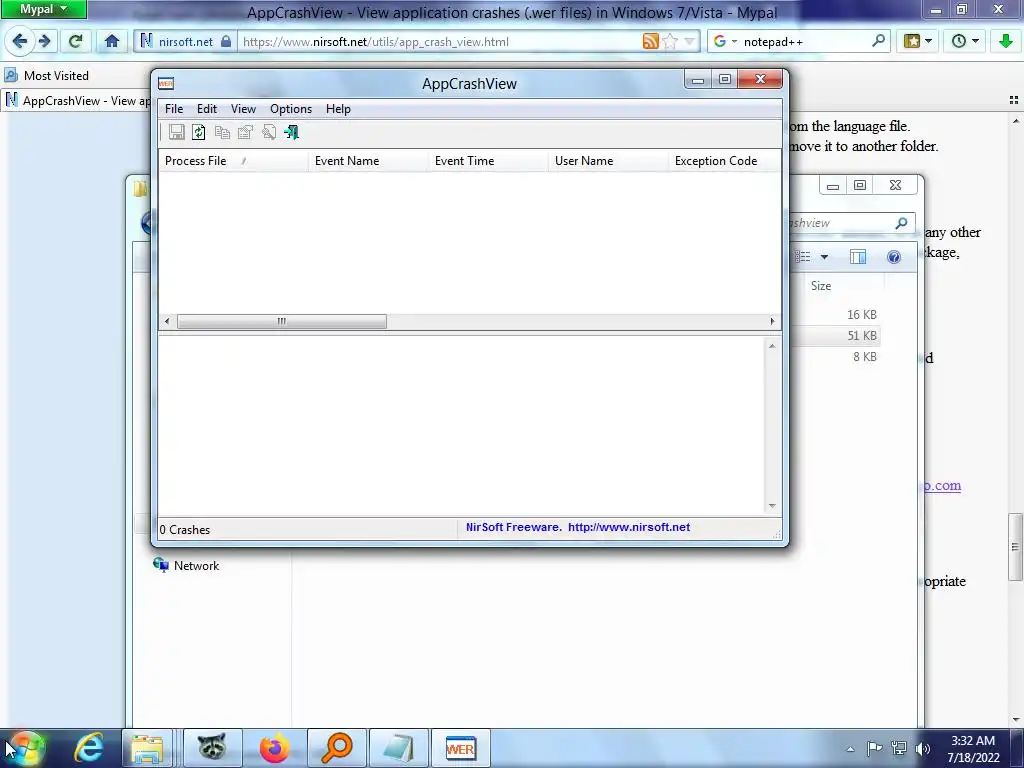This screenshot has width=1024, height=768.
Task: Sort by the Process File column
Action: click(233, 161)
